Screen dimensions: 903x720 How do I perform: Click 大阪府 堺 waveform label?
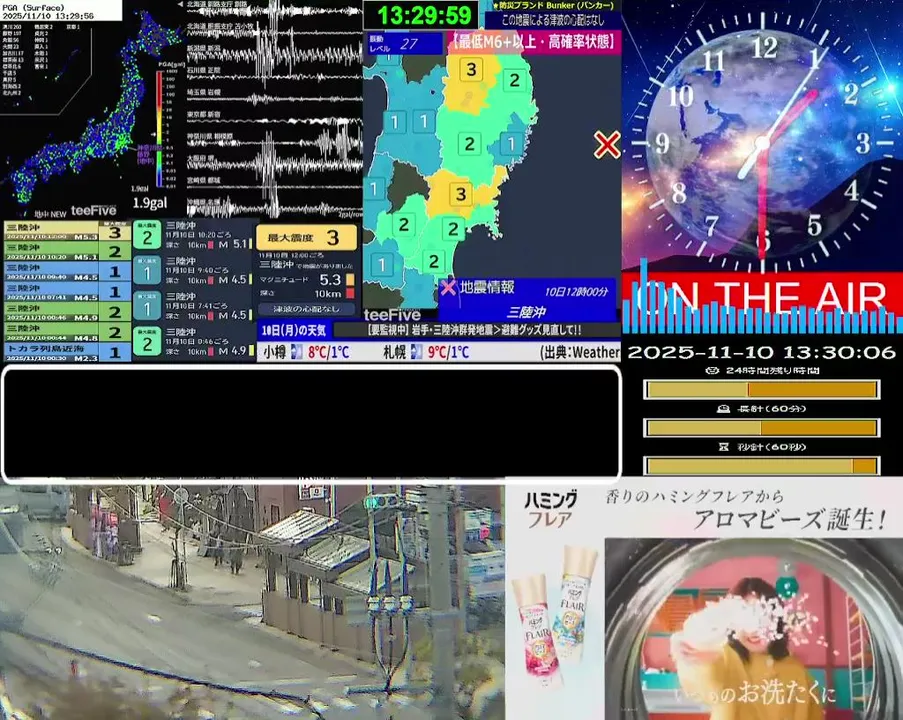click(x=200, y=158)
